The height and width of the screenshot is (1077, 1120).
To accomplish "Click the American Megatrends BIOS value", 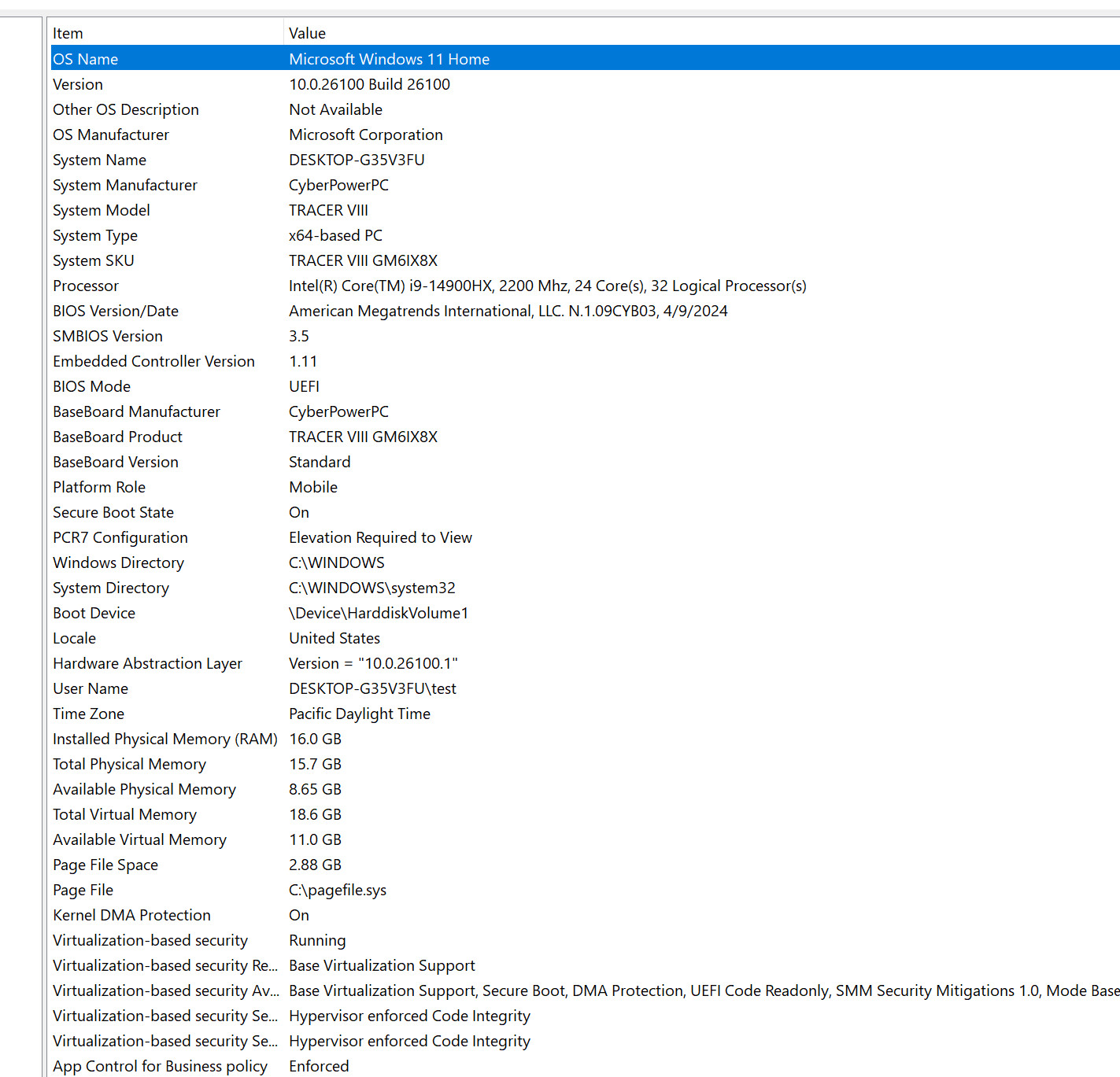I will 508,311.
